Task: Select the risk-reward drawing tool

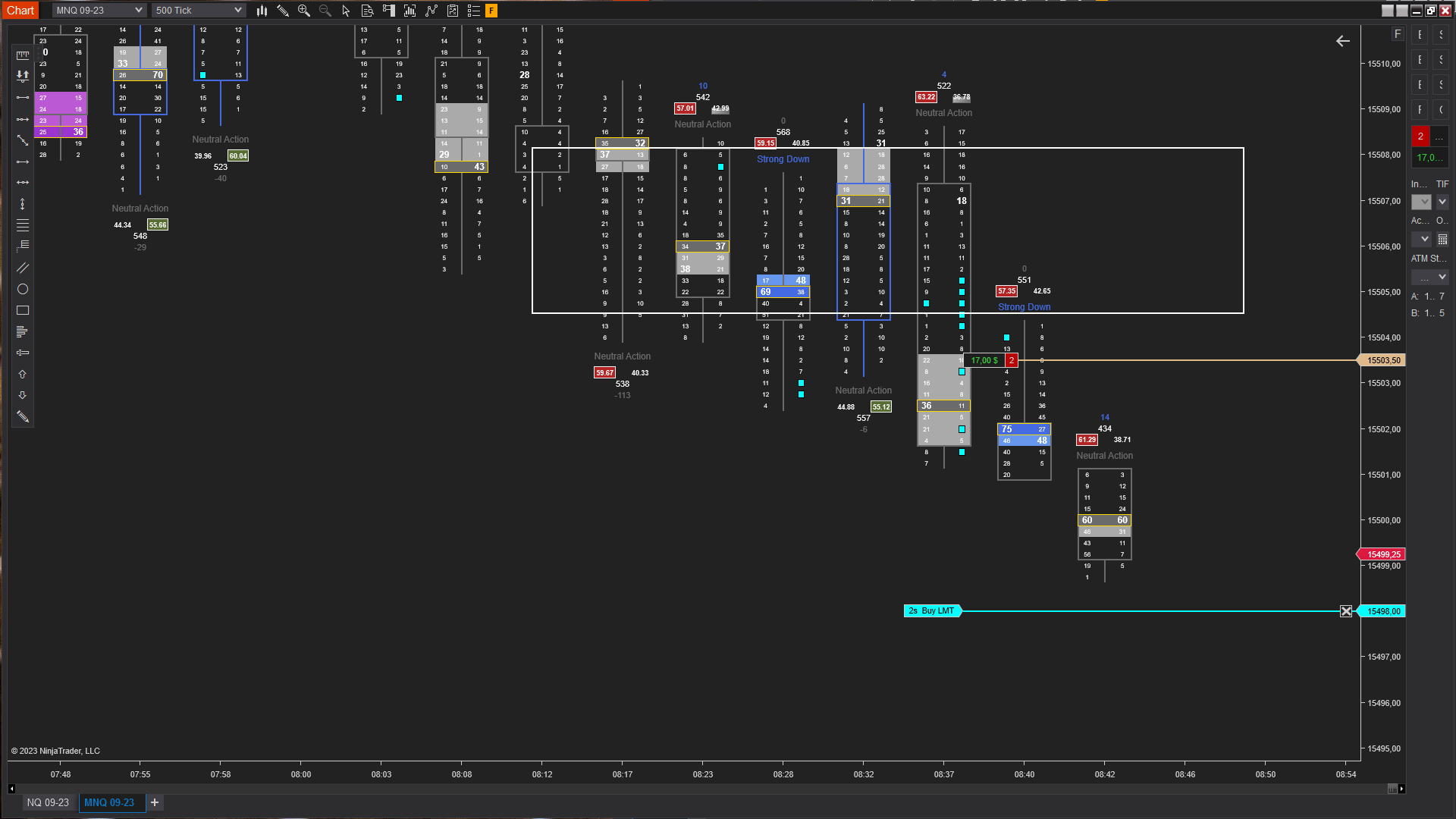Action: click(x=23, y=76)
